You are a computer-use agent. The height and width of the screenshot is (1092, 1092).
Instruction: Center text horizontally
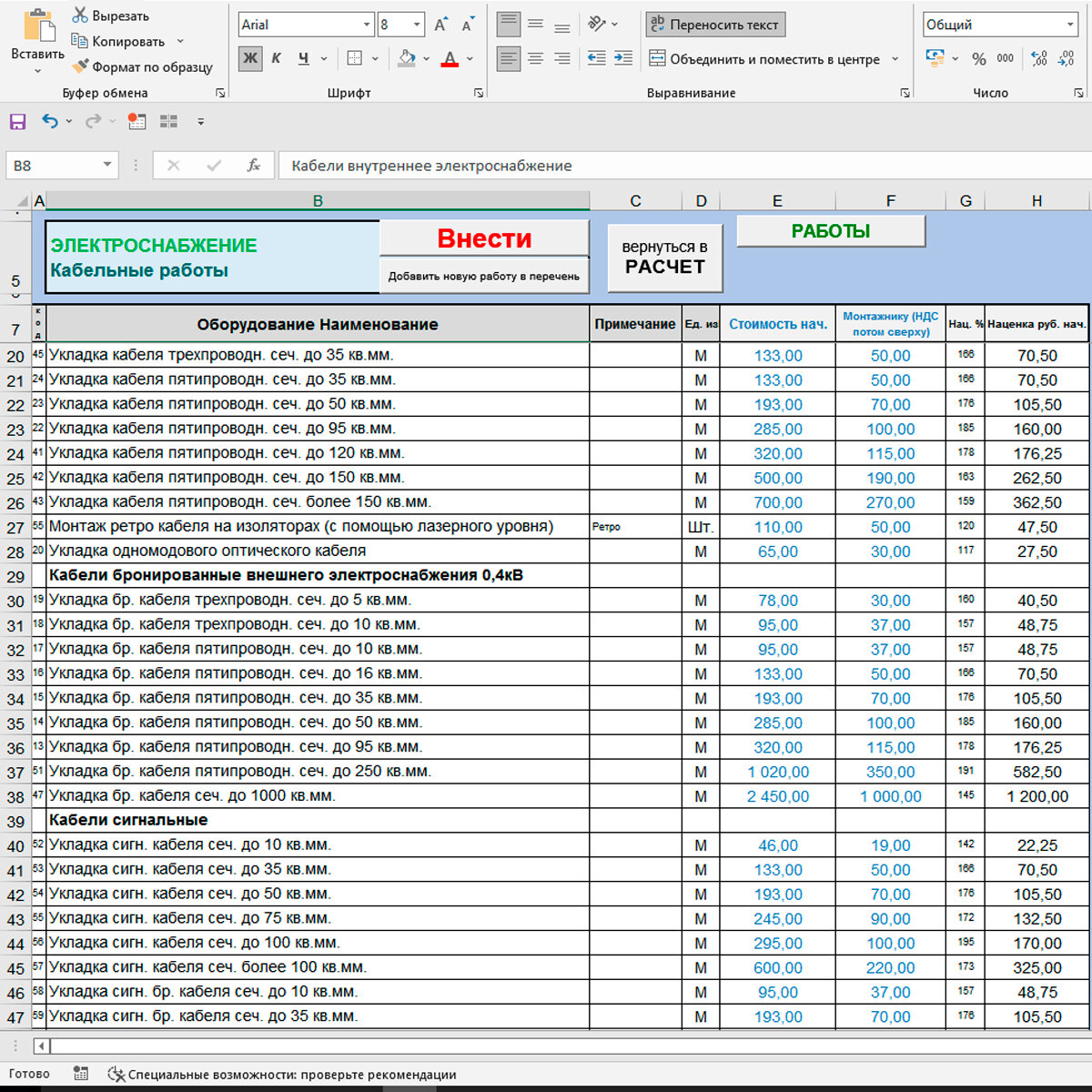[x=535, y=58]
